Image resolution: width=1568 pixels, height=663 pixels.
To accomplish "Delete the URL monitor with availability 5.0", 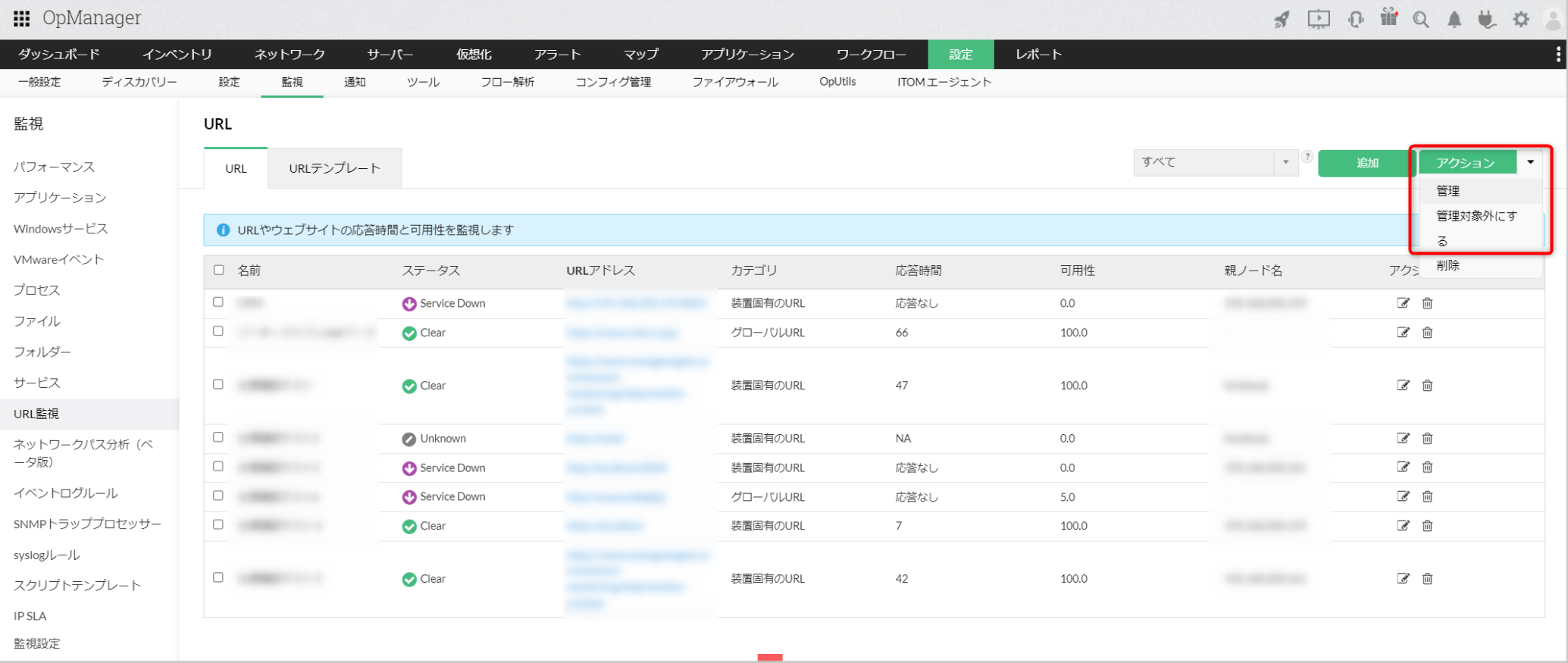I will (1427, 496).
